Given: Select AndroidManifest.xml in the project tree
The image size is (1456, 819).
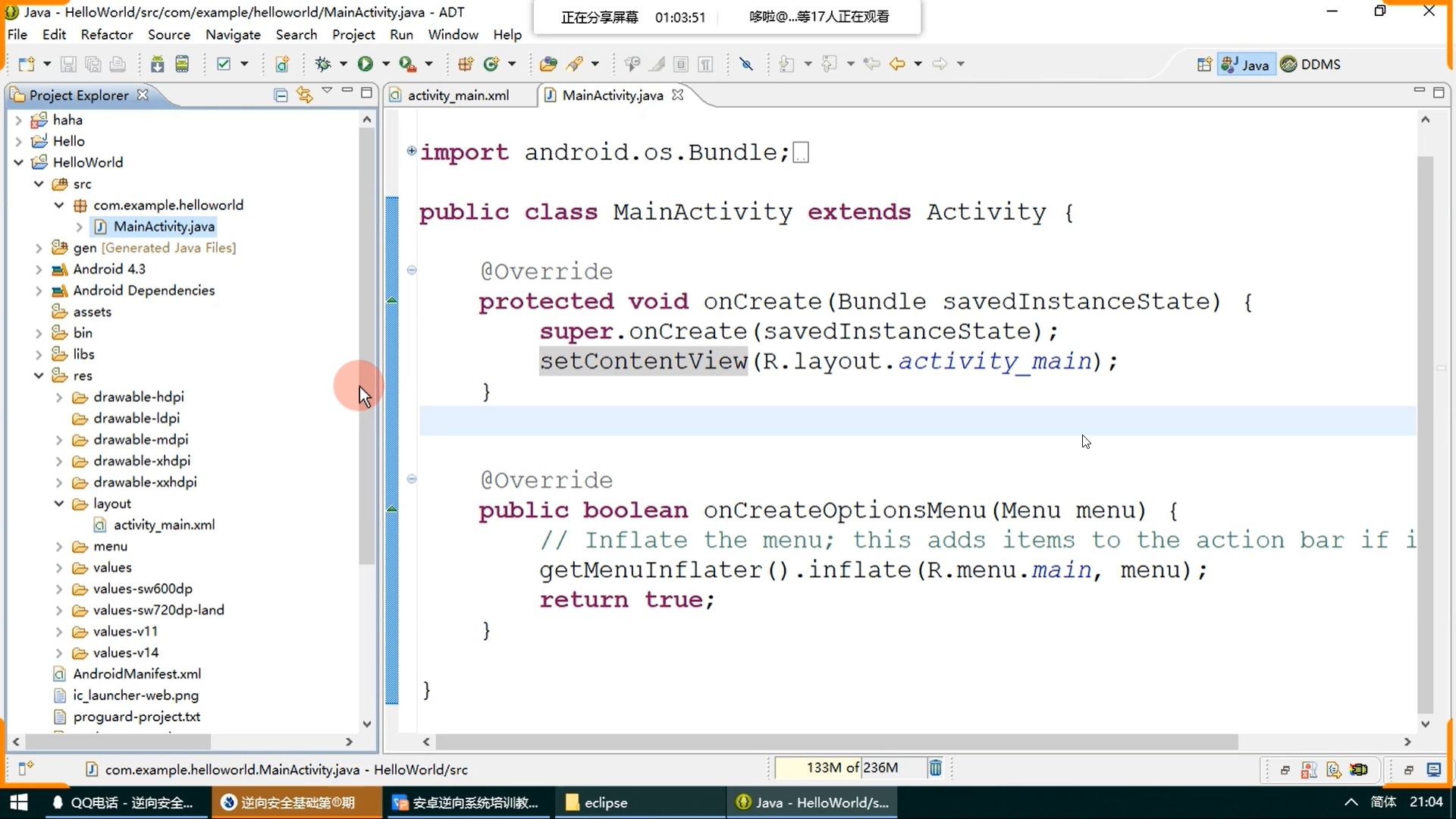Looking at the screenshot, I should 136,673.
